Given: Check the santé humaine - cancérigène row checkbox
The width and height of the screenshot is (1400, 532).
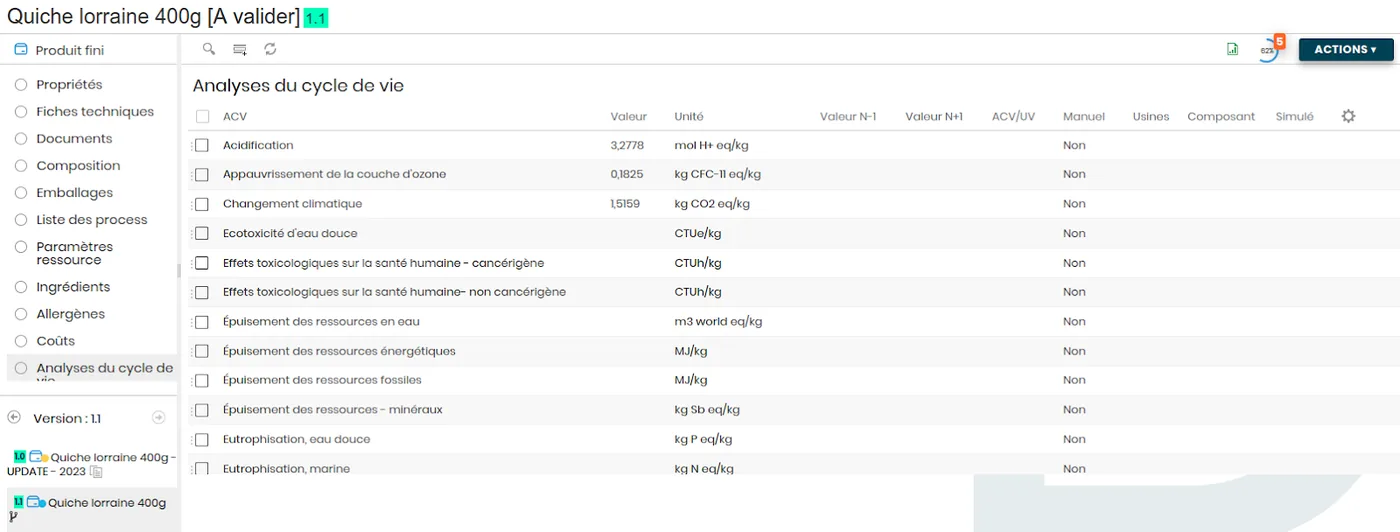Looking at the screenshot, I should 202,263.
